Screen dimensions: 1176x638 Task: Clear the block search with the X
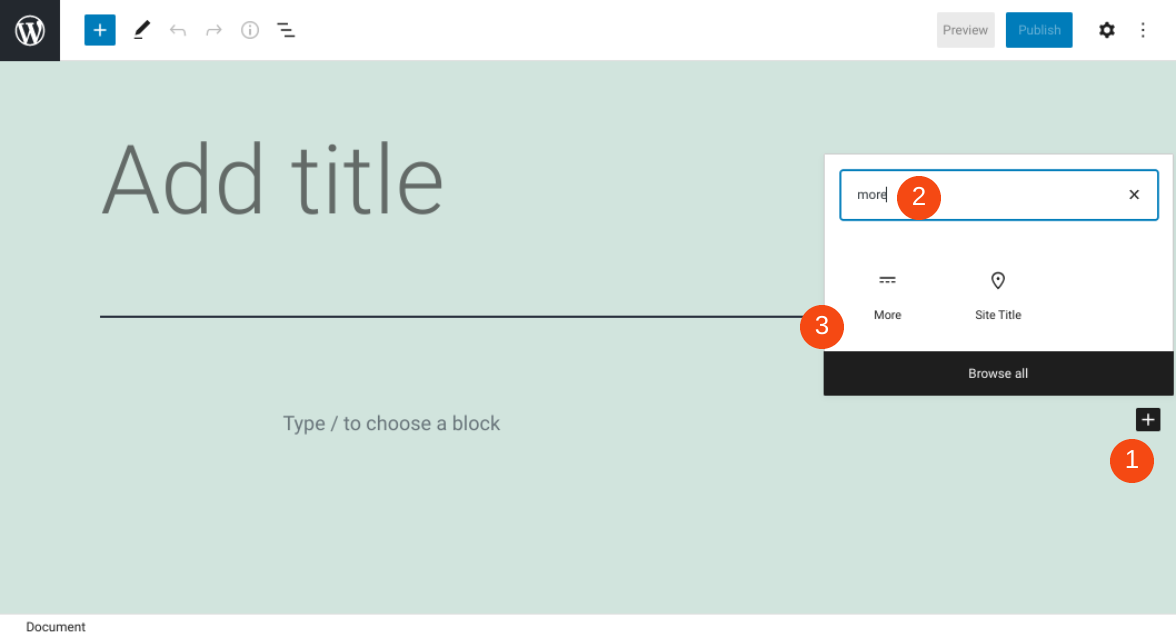[1134, 195]
